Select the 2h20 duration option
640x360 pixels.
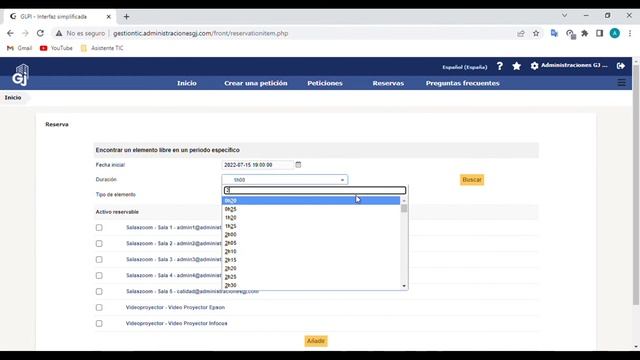[x=311, y=269]
